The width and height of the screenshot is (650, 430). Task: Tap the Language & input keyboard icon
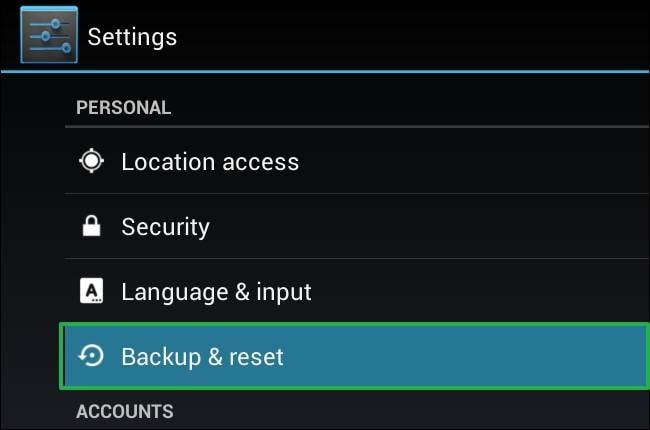(92, 292)
